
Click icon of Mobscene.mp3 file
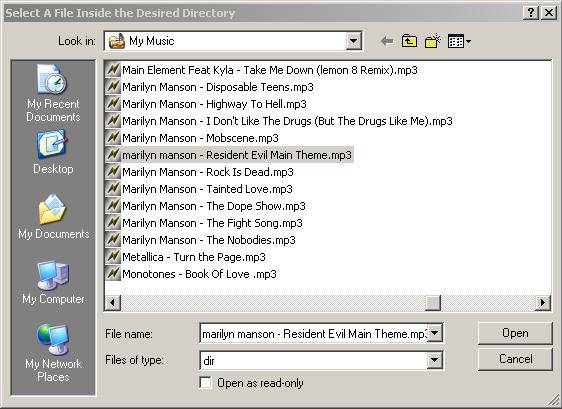click(x=113, y=137)
